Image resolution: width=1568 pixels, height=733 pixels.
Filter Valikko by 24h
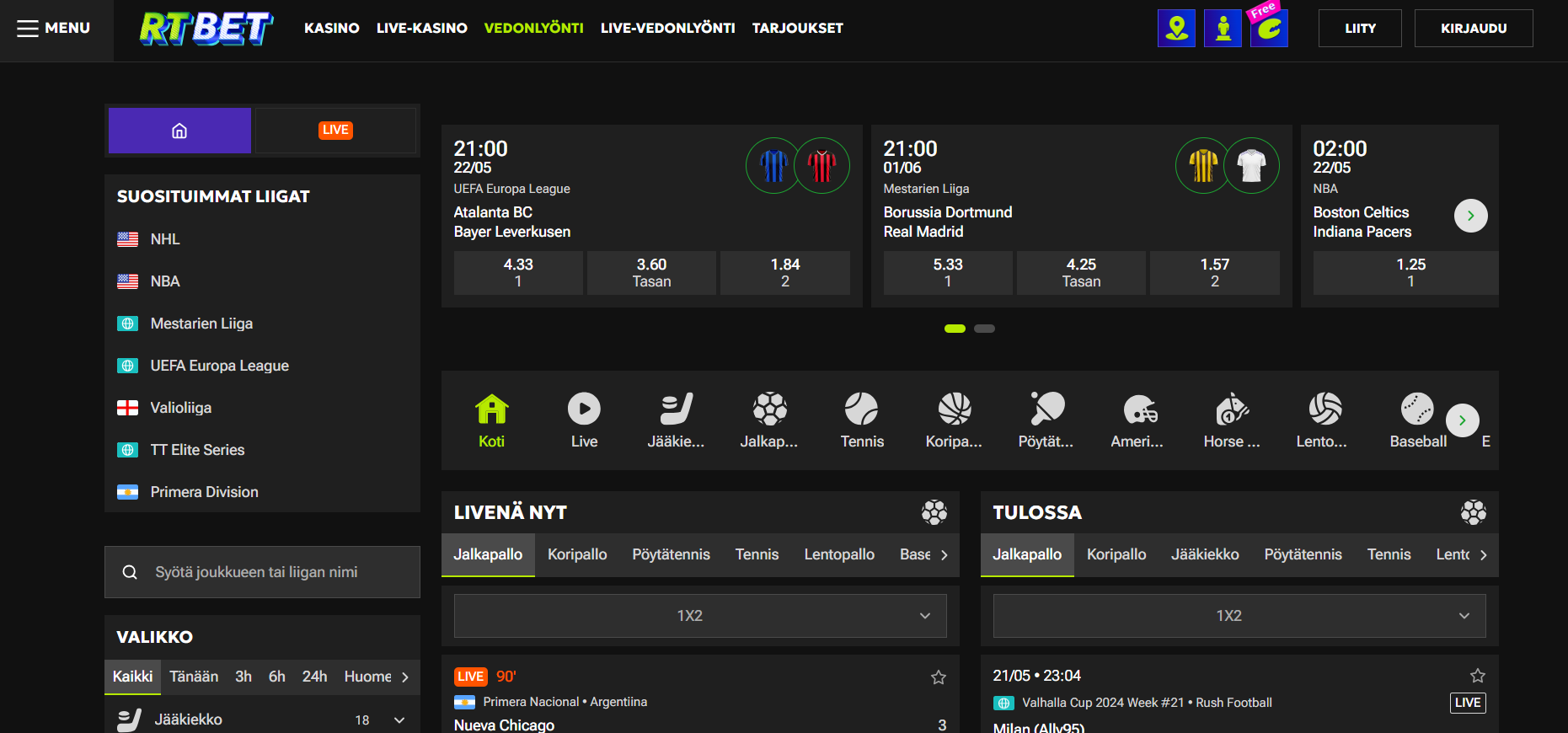click(314, 677)
